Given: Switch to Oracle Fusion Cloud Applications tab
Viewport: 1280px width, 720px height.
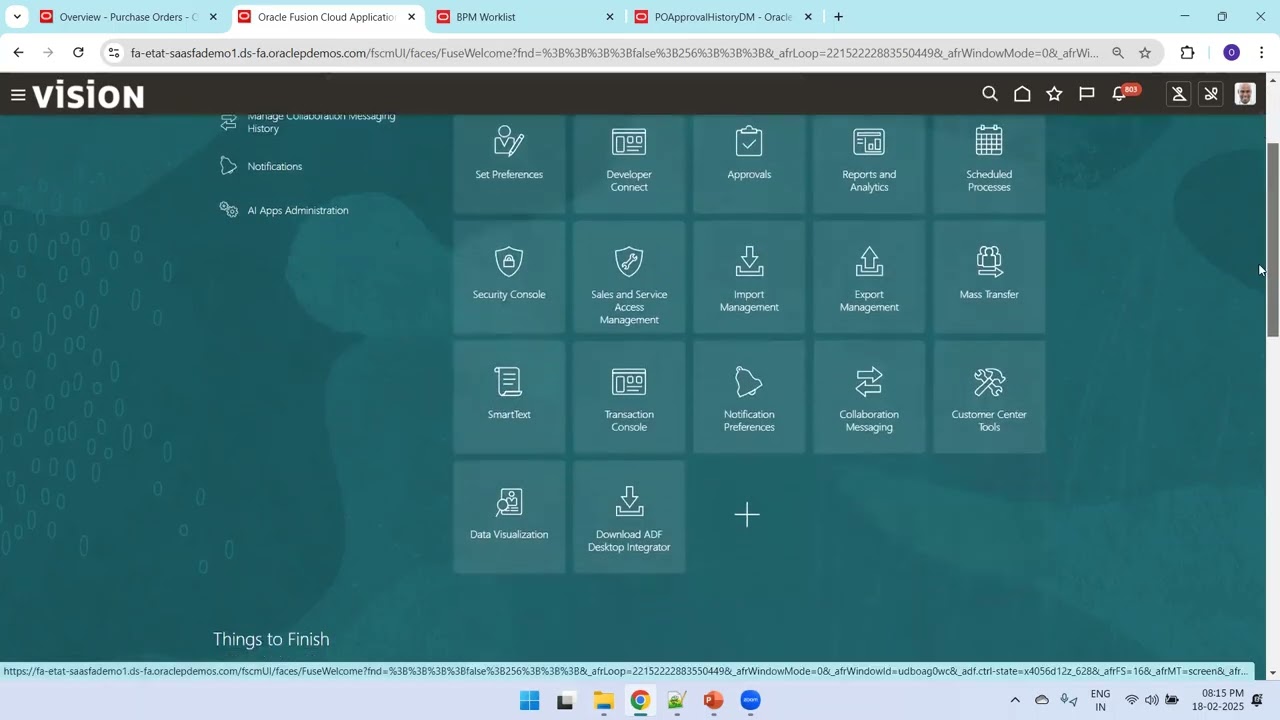Looking at the screenshot, I should pos(327,17).
